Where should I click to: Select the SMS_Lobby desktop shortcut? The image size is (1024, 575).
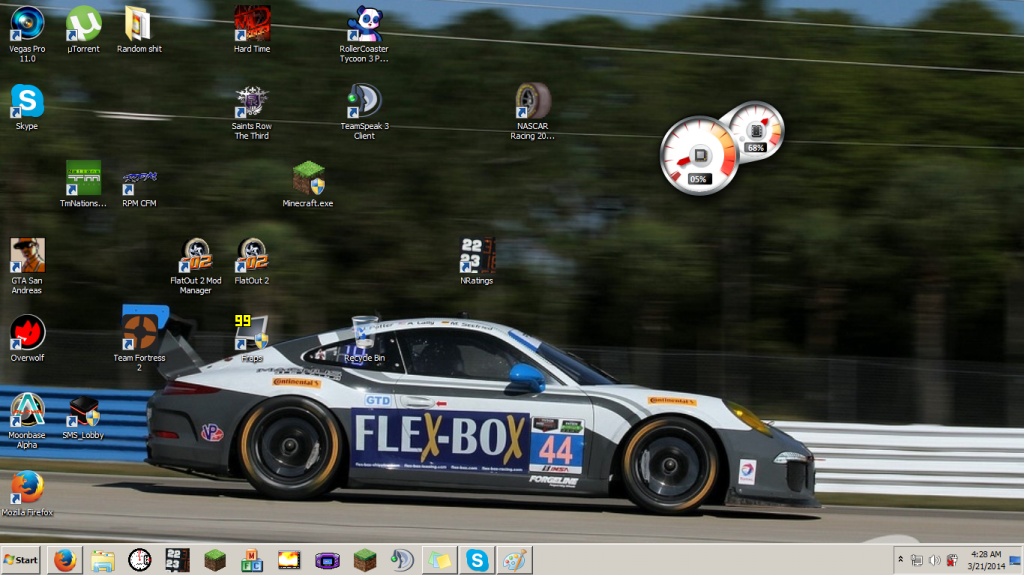83,416
